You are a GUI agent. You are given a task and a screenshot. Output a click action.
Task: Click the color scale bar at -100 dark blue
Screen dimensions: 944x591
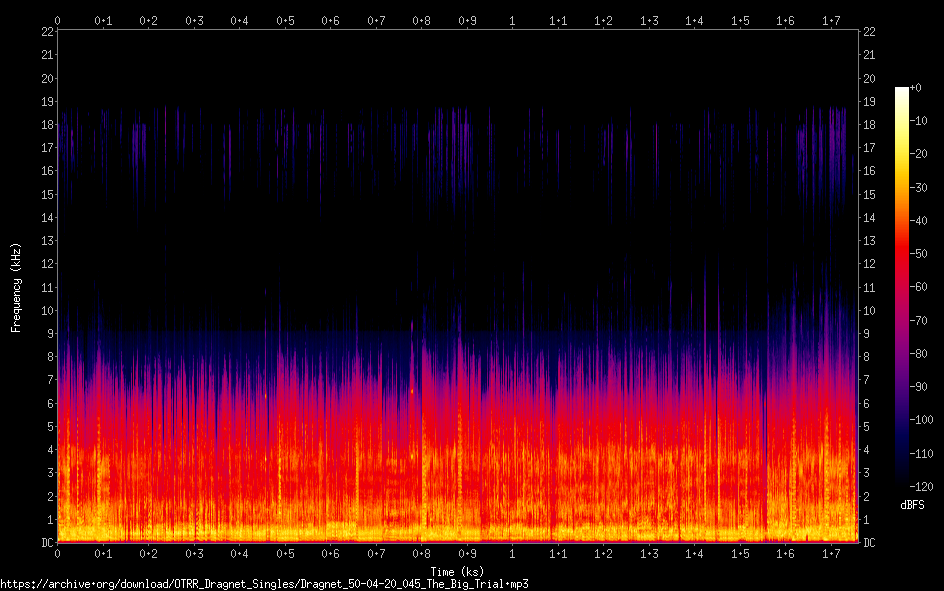[902, 419]
